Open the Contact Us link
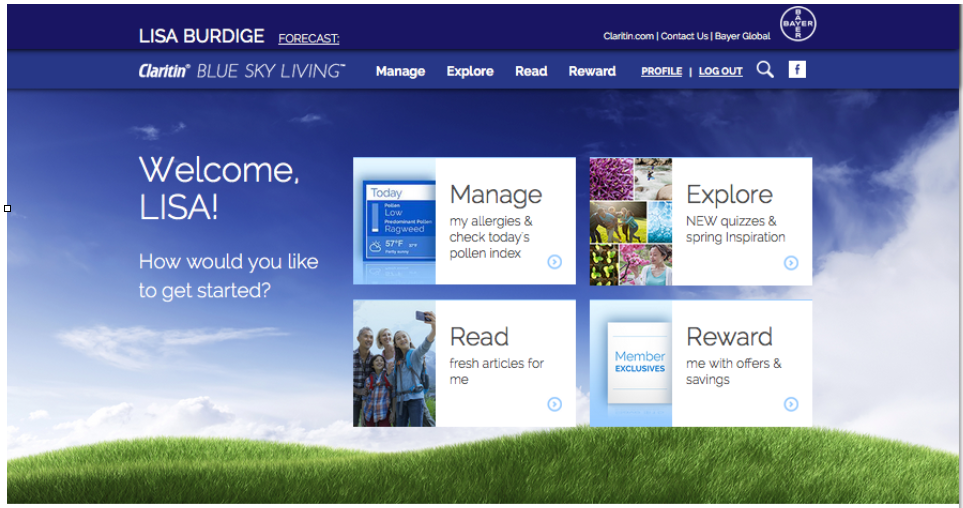The width and height of the screenshot is (963, 508). click(684, 36)
